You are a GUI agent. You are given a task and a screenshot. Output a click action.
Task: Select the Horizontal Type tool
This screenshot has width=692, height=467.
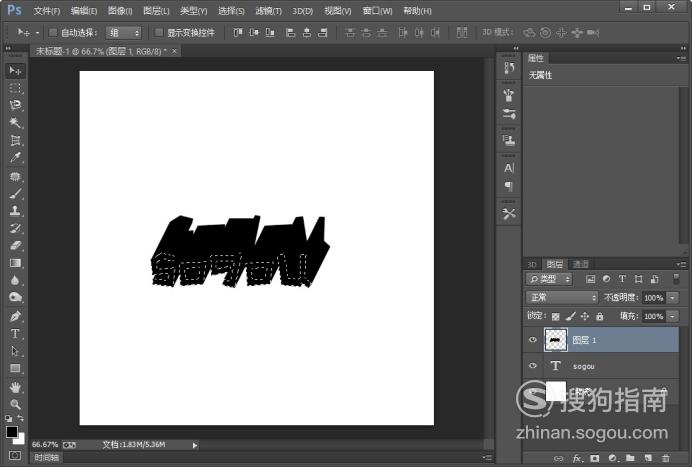pyautogui.click(x=15, y=334)
